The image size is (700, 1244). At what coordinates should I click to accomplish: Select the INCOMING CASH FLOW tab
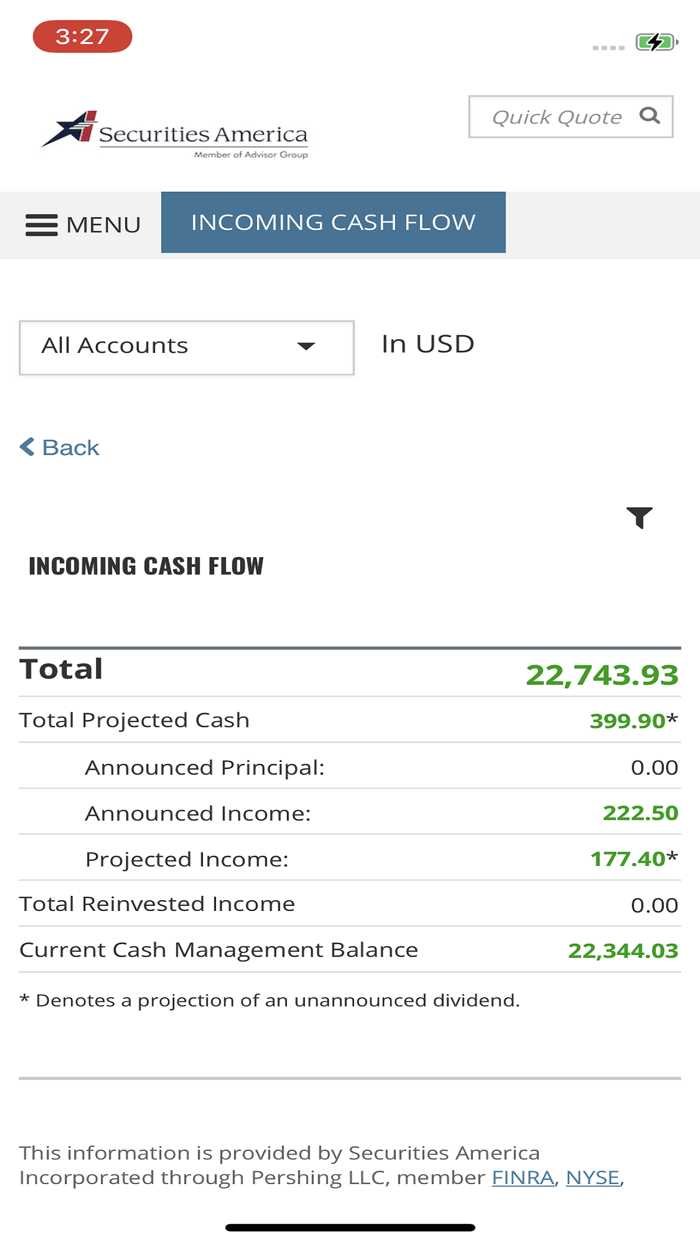point(333,222)
